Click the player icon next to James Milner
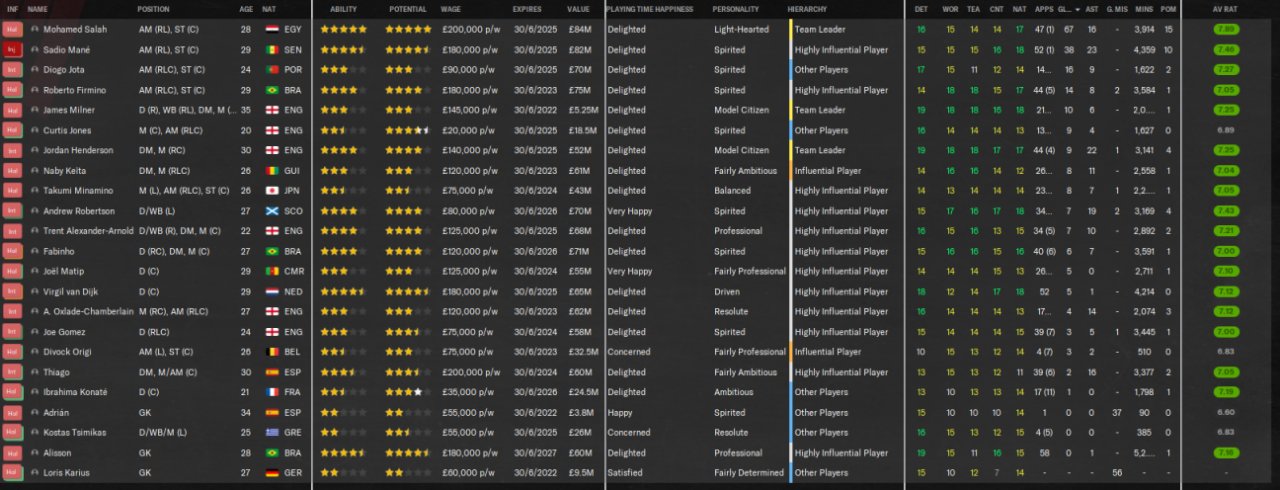 click(x=35, y=110)
